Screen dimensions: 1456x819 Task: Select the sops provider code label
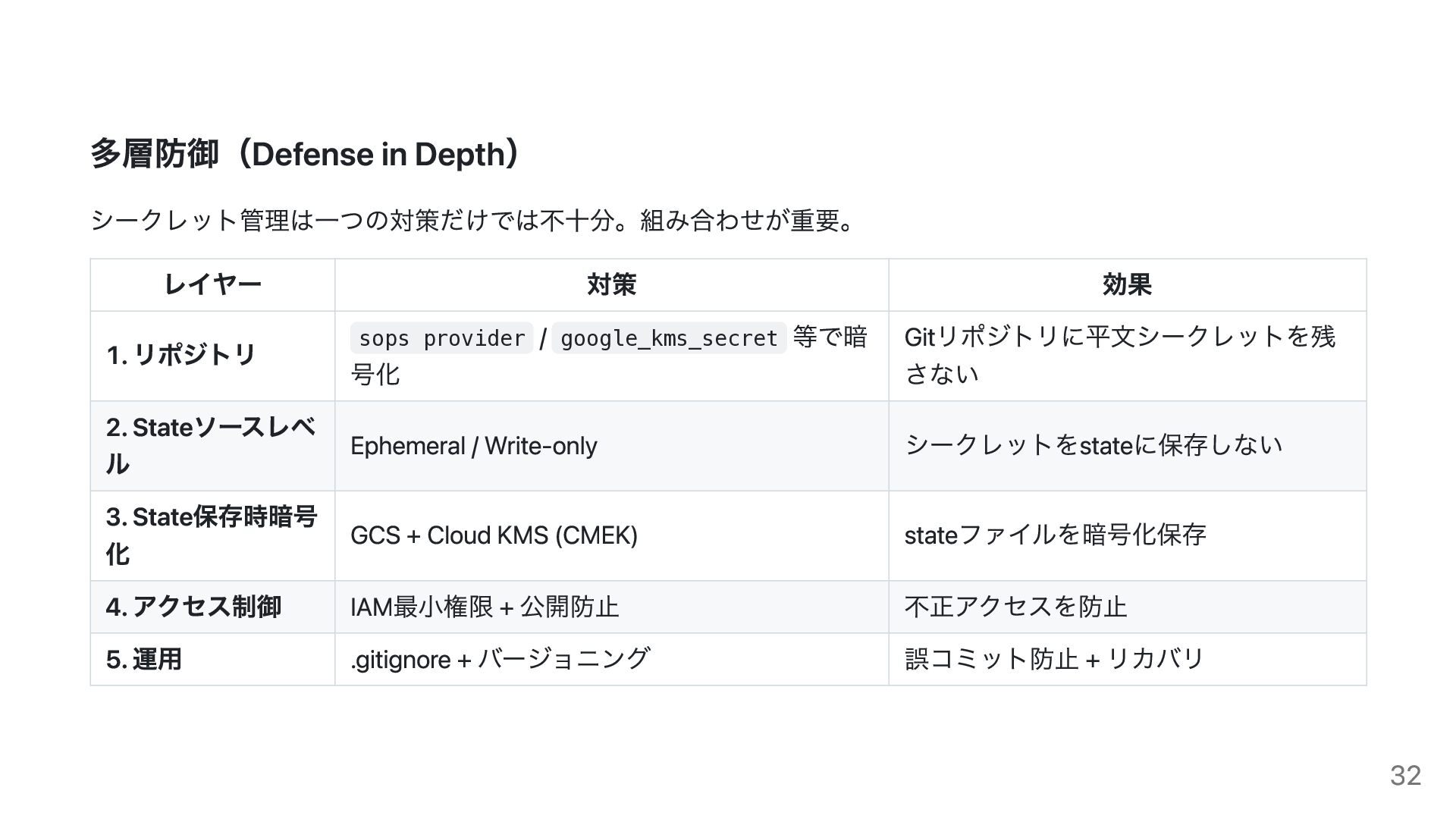(x=441, y=338)
